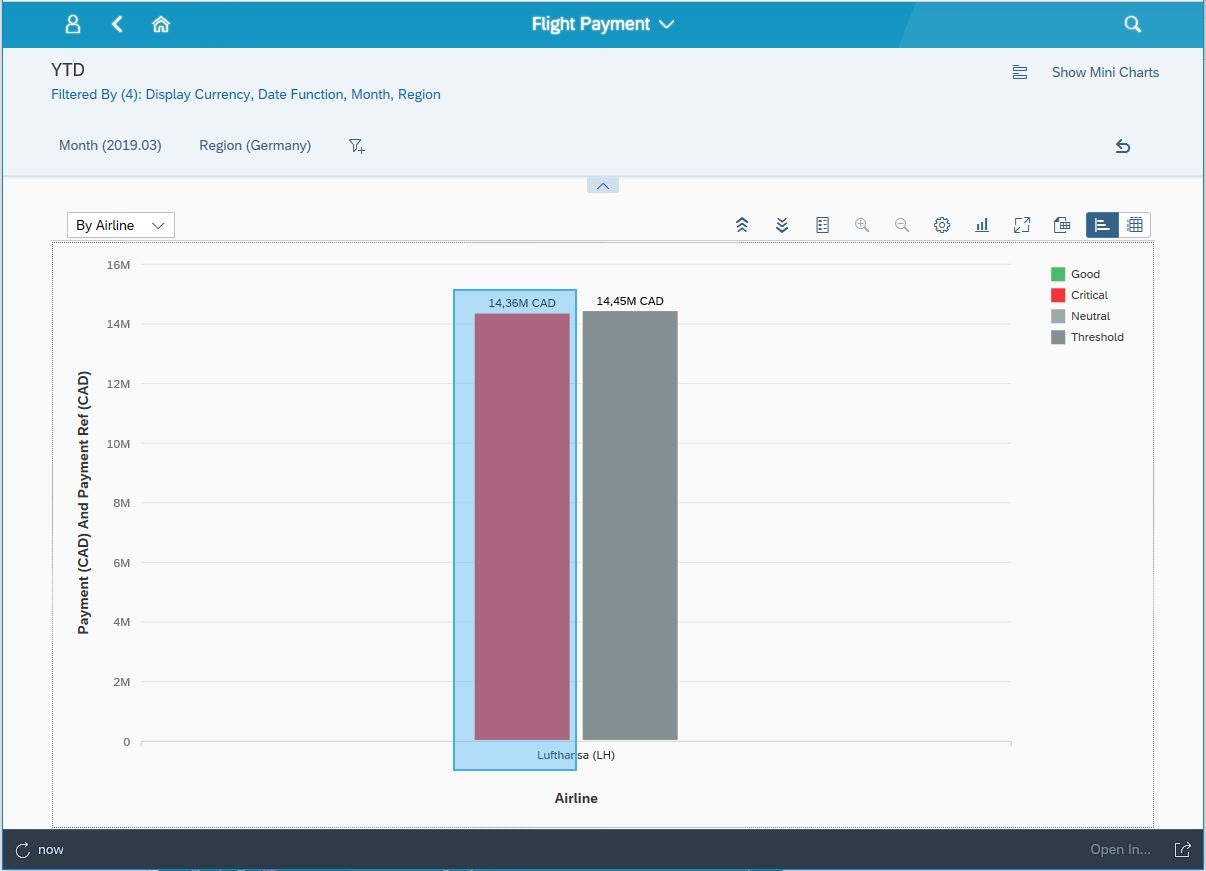Open the zoom in tool on the chart

862,224
